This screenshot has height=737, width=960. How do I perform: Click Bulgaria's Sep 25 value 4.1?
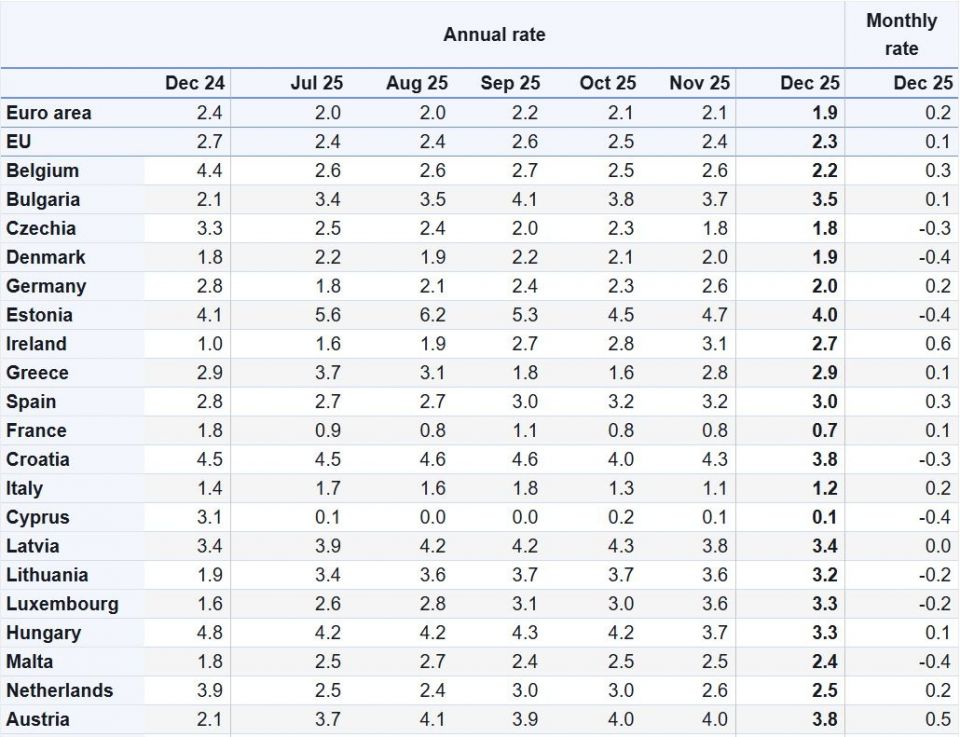(x=525, y=200)
